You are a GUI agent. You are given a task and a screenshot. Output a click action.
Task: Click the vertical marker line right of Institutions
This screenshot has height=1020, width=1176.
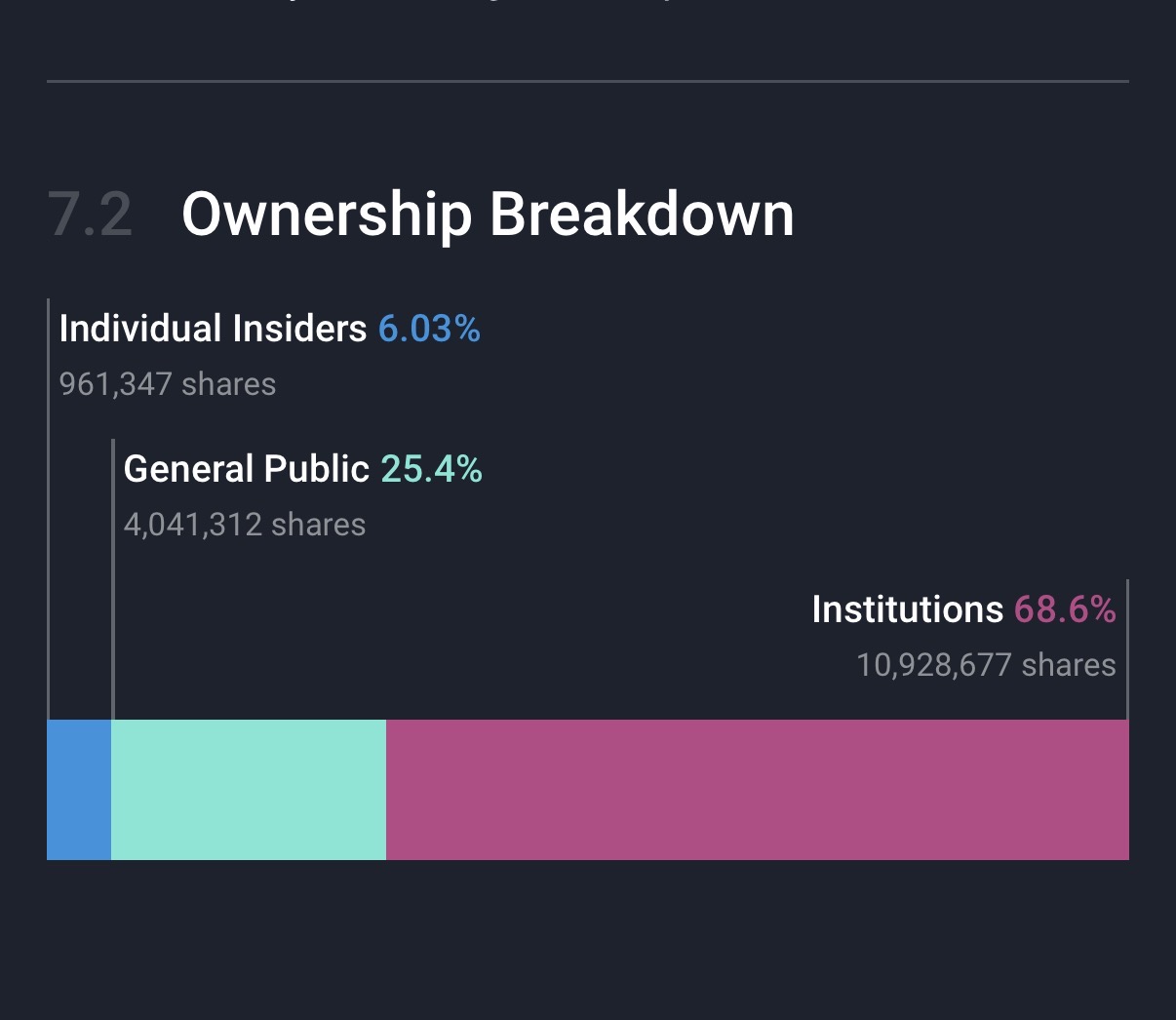[x=1127, y=648]
